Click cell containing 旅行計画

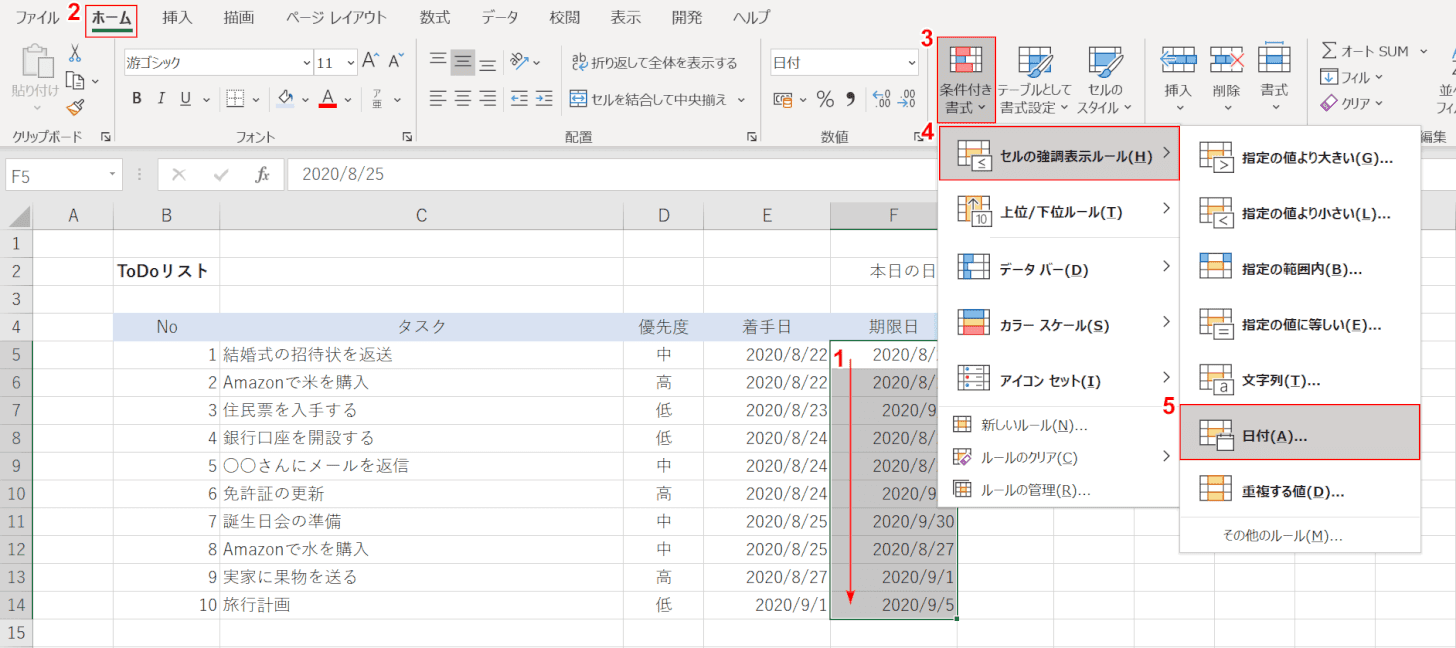421,605
